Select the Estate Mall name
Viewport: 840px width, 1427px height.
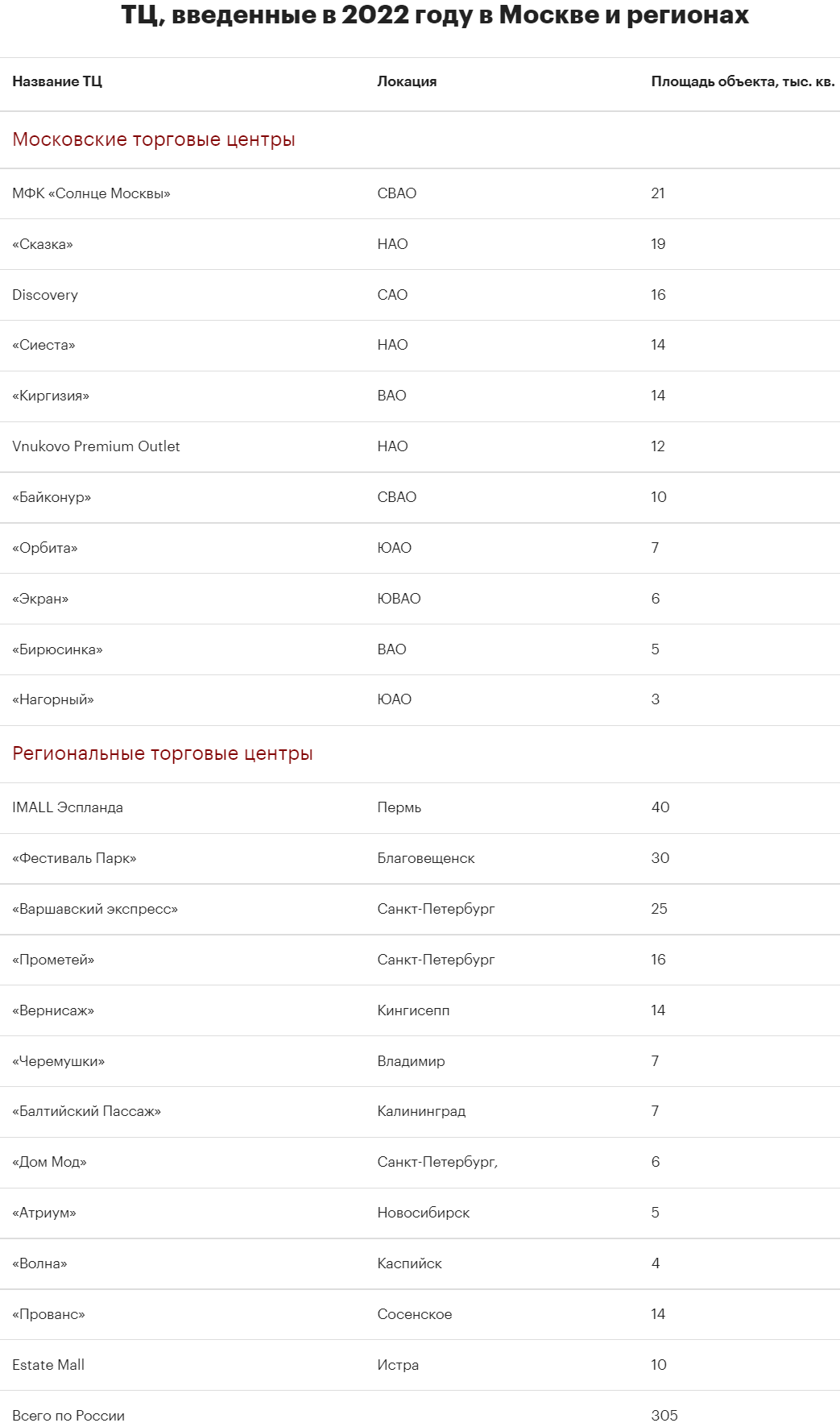coord(48,1365)
